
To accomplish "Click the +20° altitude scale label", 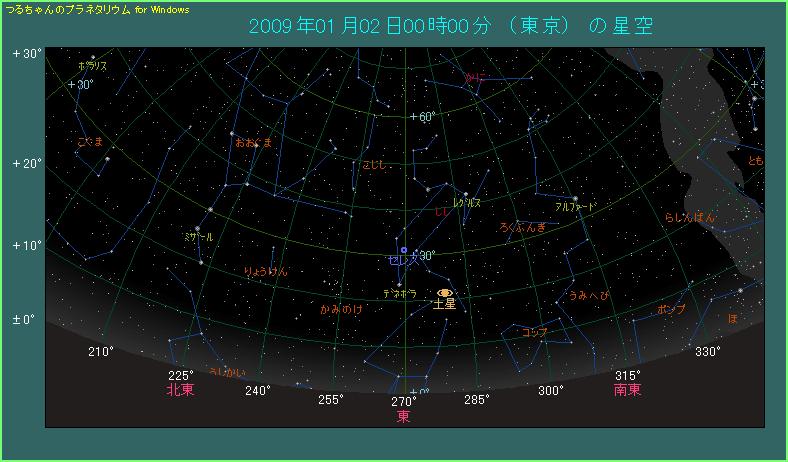I will click(x=28, y=164).
